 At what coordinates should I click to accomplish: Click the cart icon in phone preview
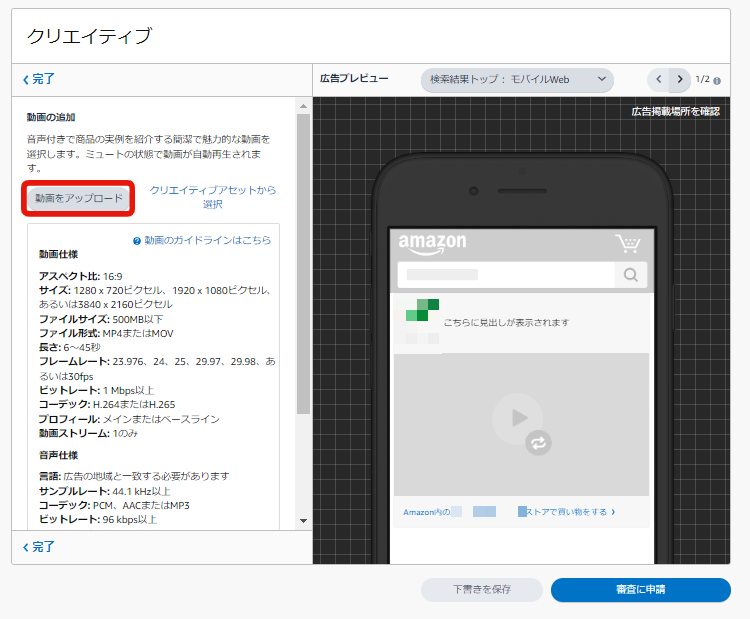tap(628, 244)
